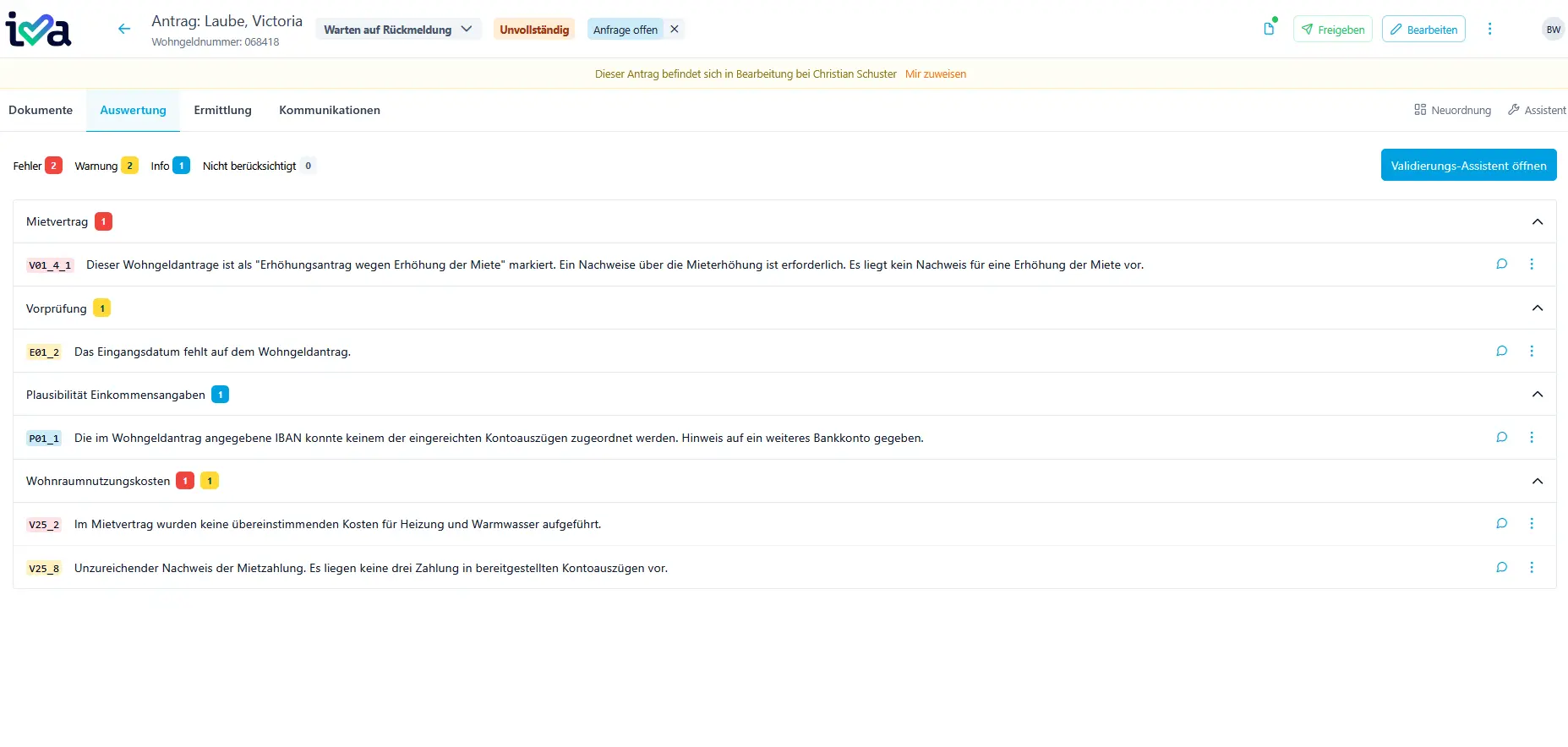This screenshot has width=1568, height=747.
Task: Open comment icon for V01_4_1 entry
Action: 1501,264
